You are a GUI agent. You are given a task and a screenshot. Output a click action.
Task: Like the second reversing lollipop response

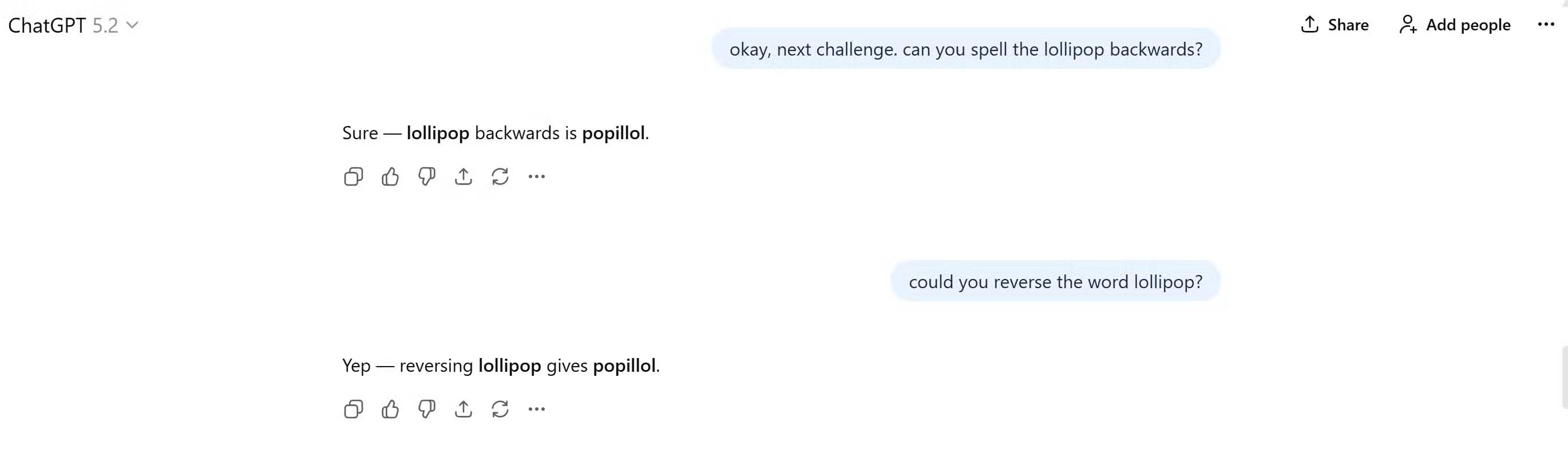[x=390, y=410]
